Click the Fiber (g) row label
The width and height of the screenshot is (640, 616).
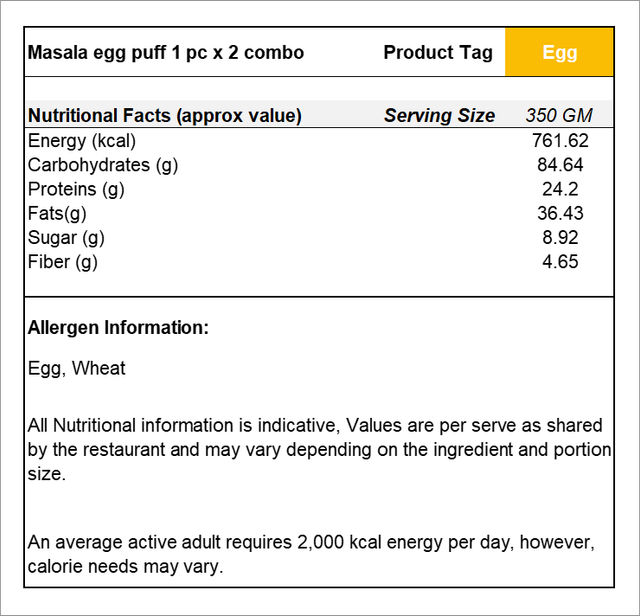point(63,262)
